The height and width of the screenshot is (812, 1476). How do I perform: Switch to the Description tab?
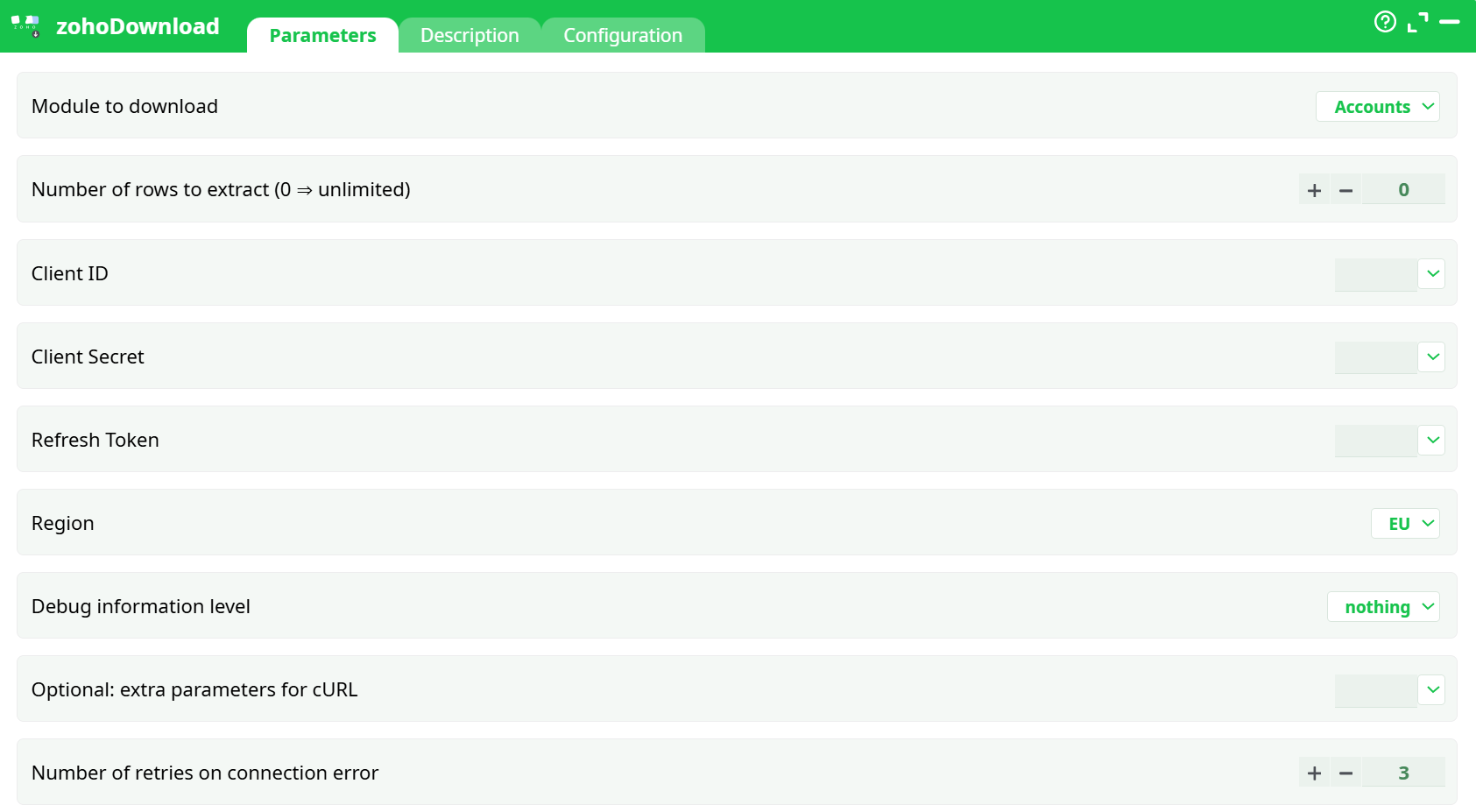470,35
